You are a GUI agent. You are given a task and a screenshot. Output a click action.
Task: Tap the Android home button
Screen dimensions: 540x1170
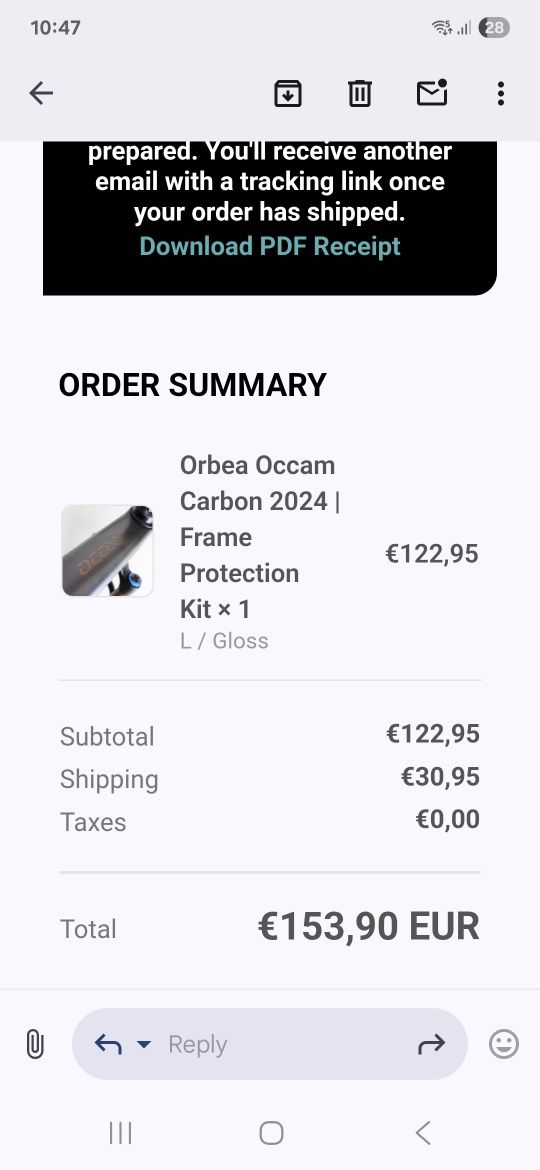point(271,1133)
